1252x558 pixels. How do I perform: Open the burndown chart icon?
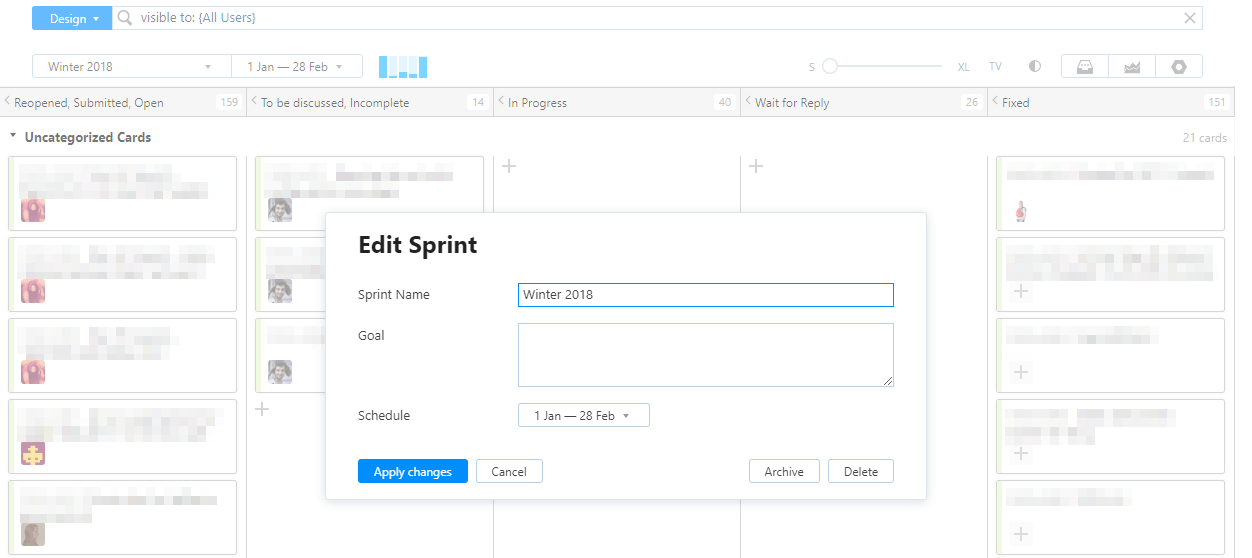[1132, 67]
